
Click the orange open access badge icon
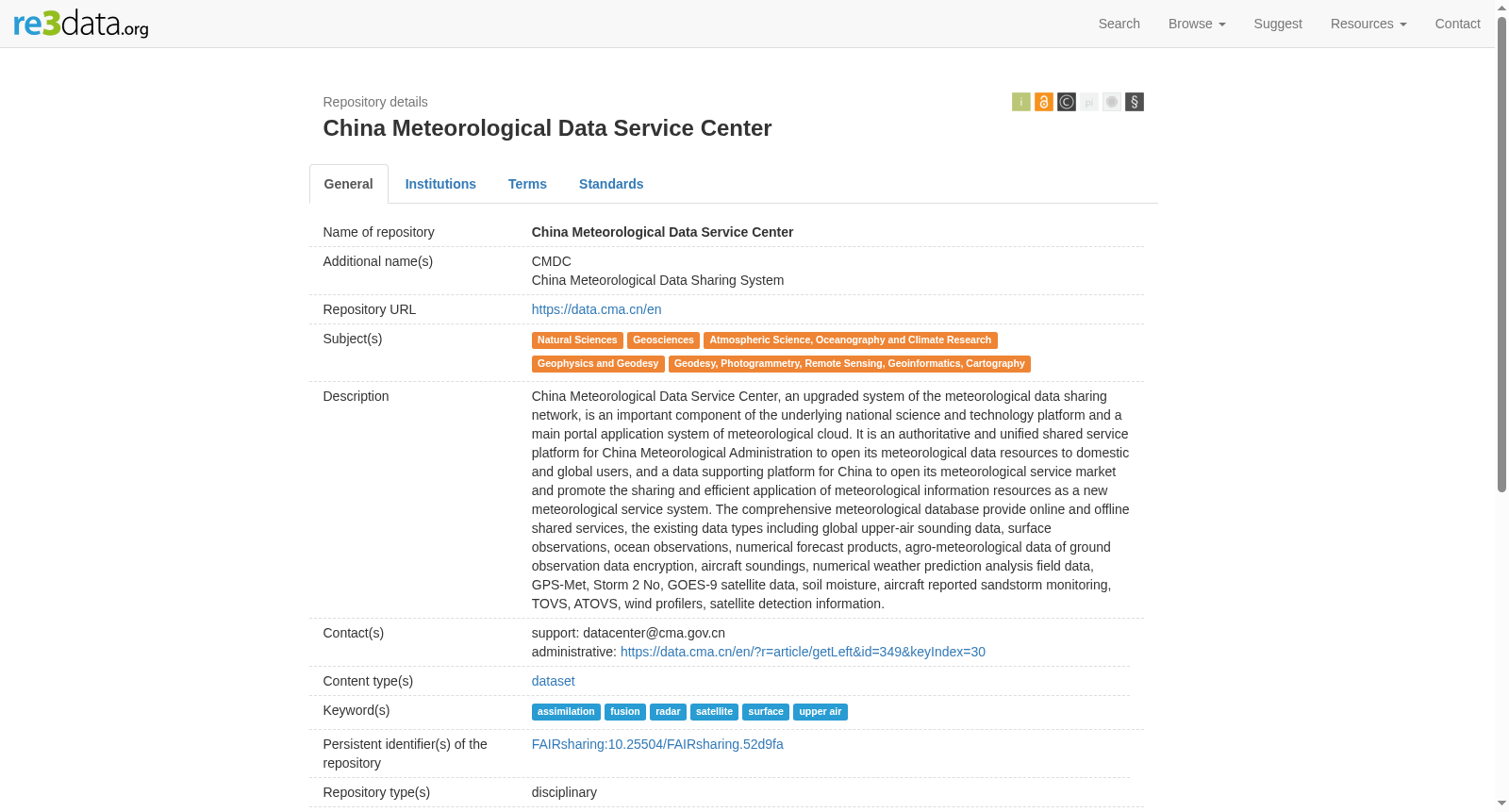[1043, 102]
